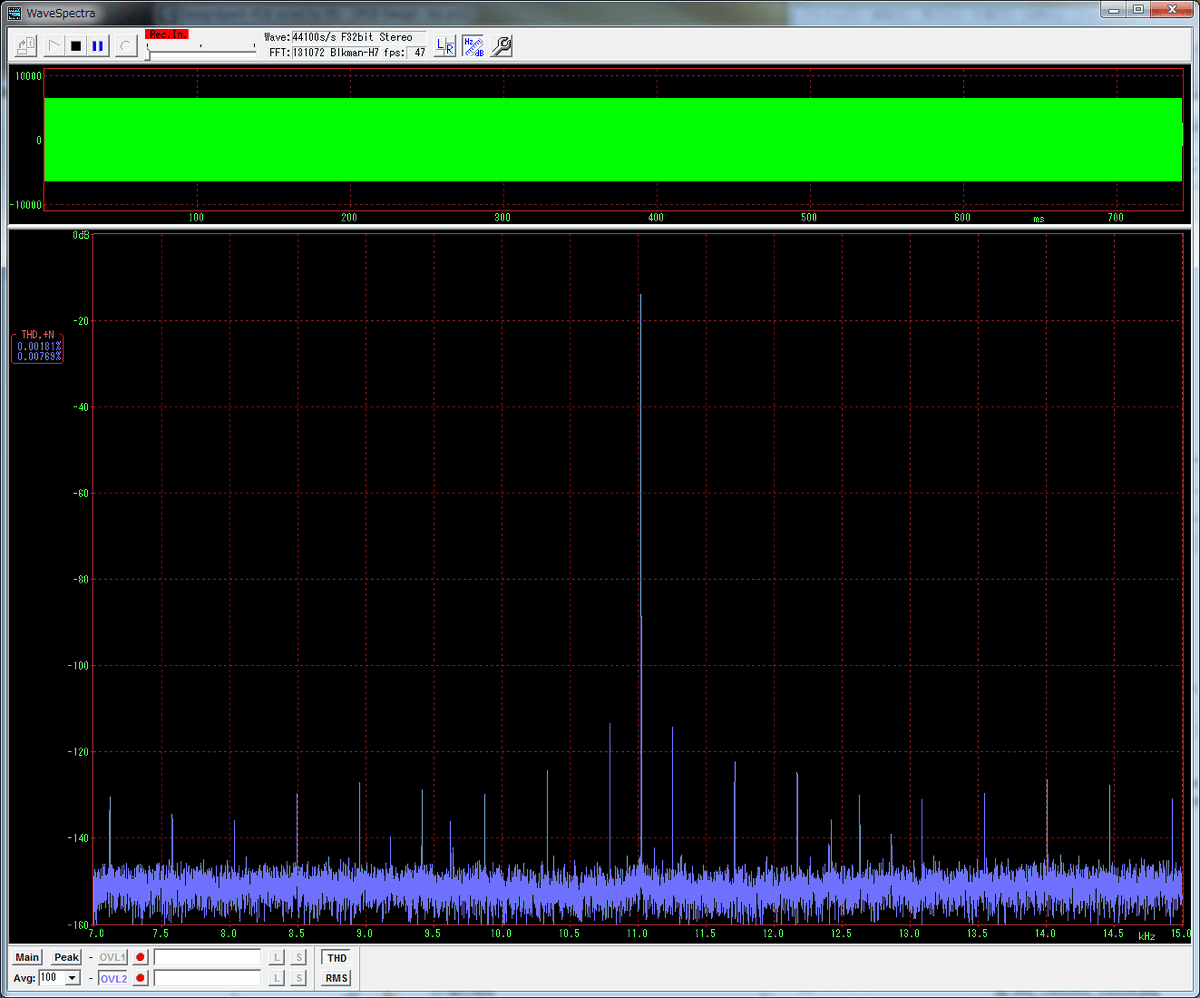The image size is (1200, 998).
Task: Click the ms unit label on the waveform axis
Action: pyautogui.click(x=1039, y=218)
